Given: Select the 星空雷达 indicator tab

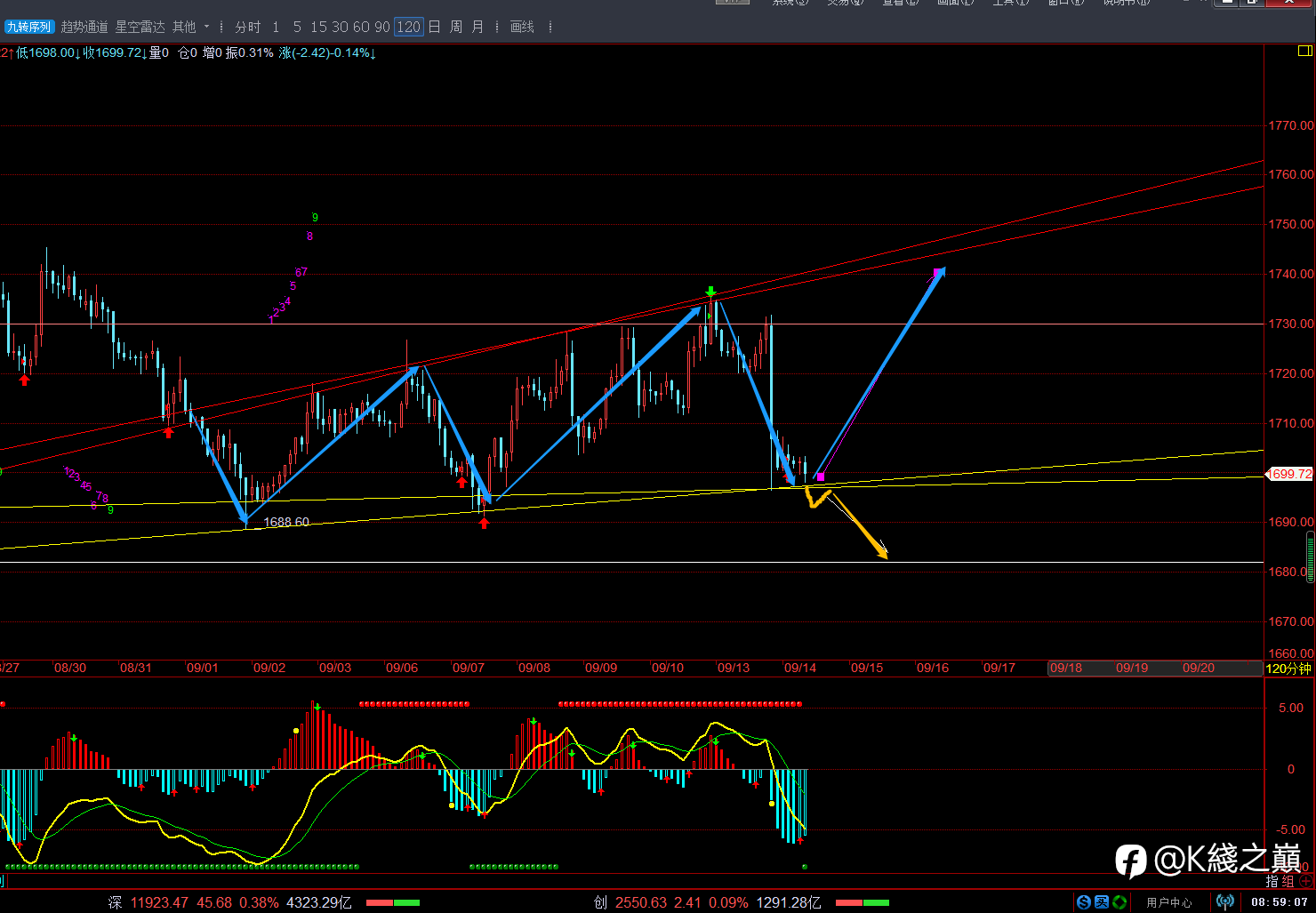Looking at the screenshot, I should coord(140,27).
